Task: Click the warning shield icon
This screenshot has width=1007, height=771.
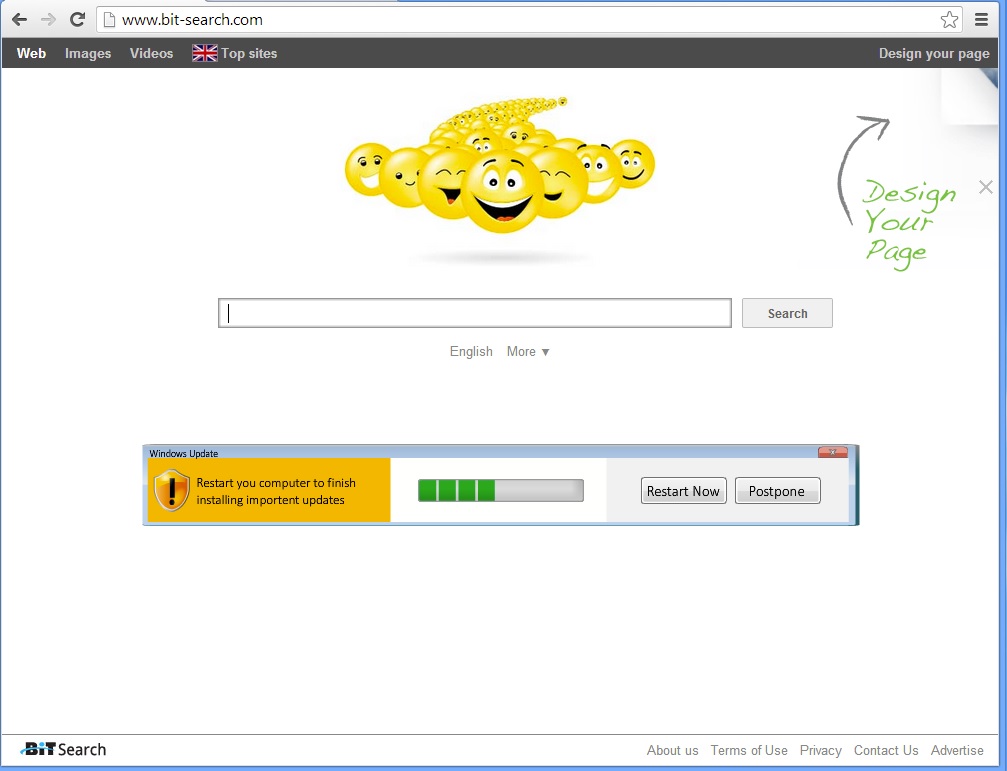Action: coord(172,490)
